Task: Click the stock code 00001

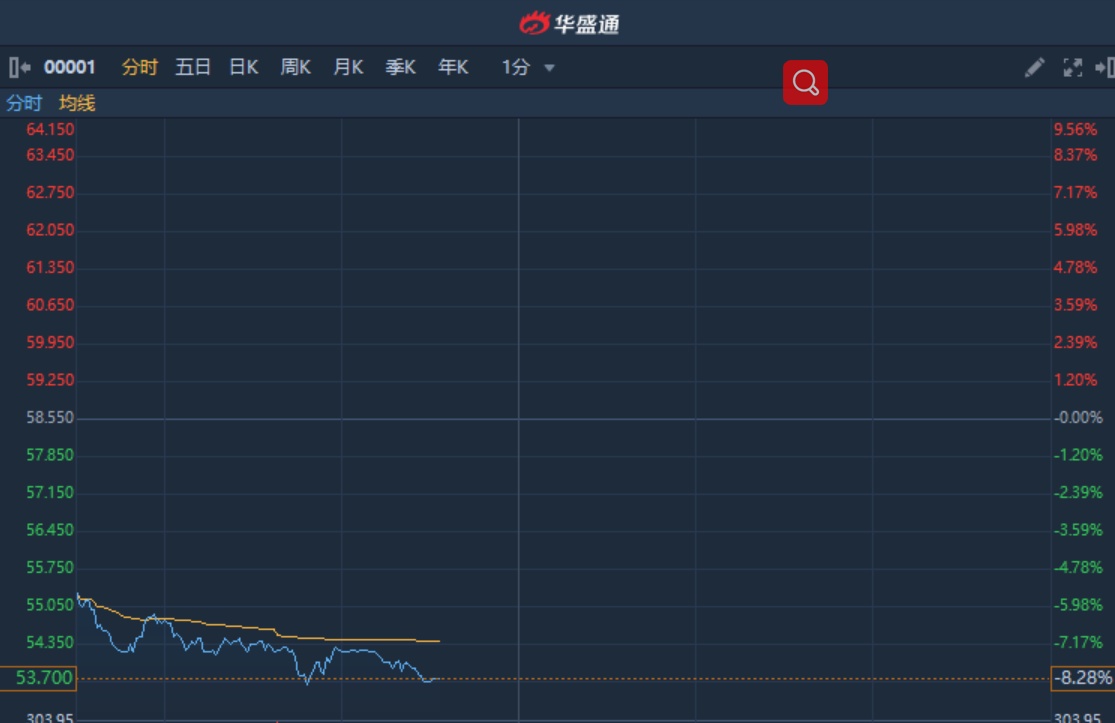Action: pos(70,68)
